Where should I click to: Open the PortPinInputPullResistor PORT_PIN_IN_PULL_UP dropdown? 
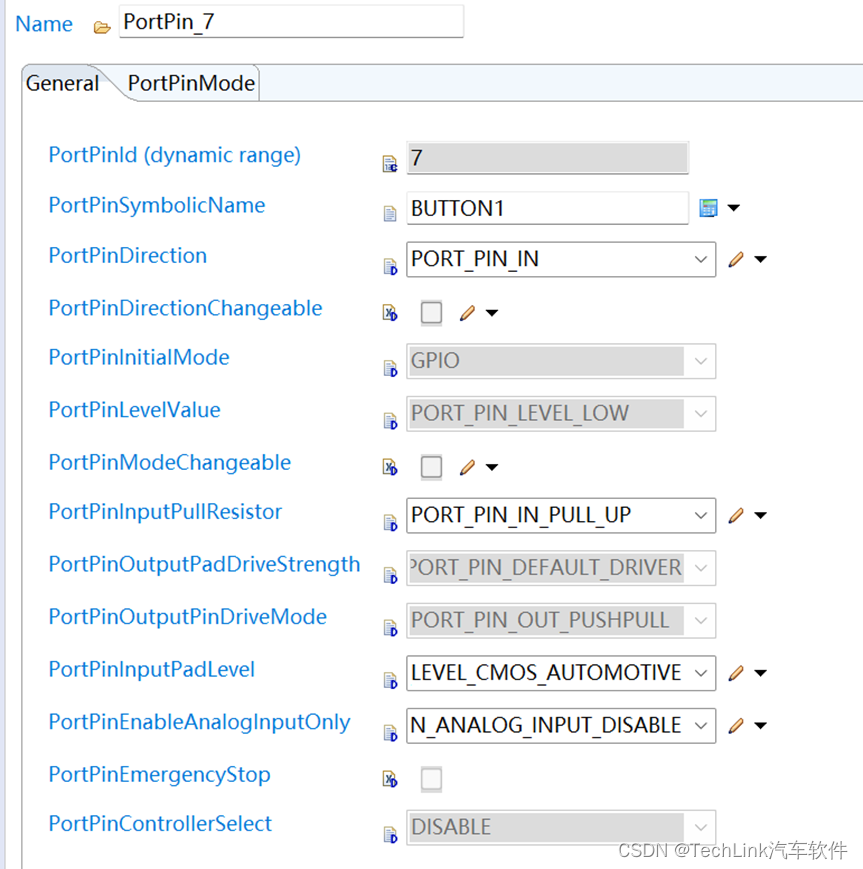point(561,515)
